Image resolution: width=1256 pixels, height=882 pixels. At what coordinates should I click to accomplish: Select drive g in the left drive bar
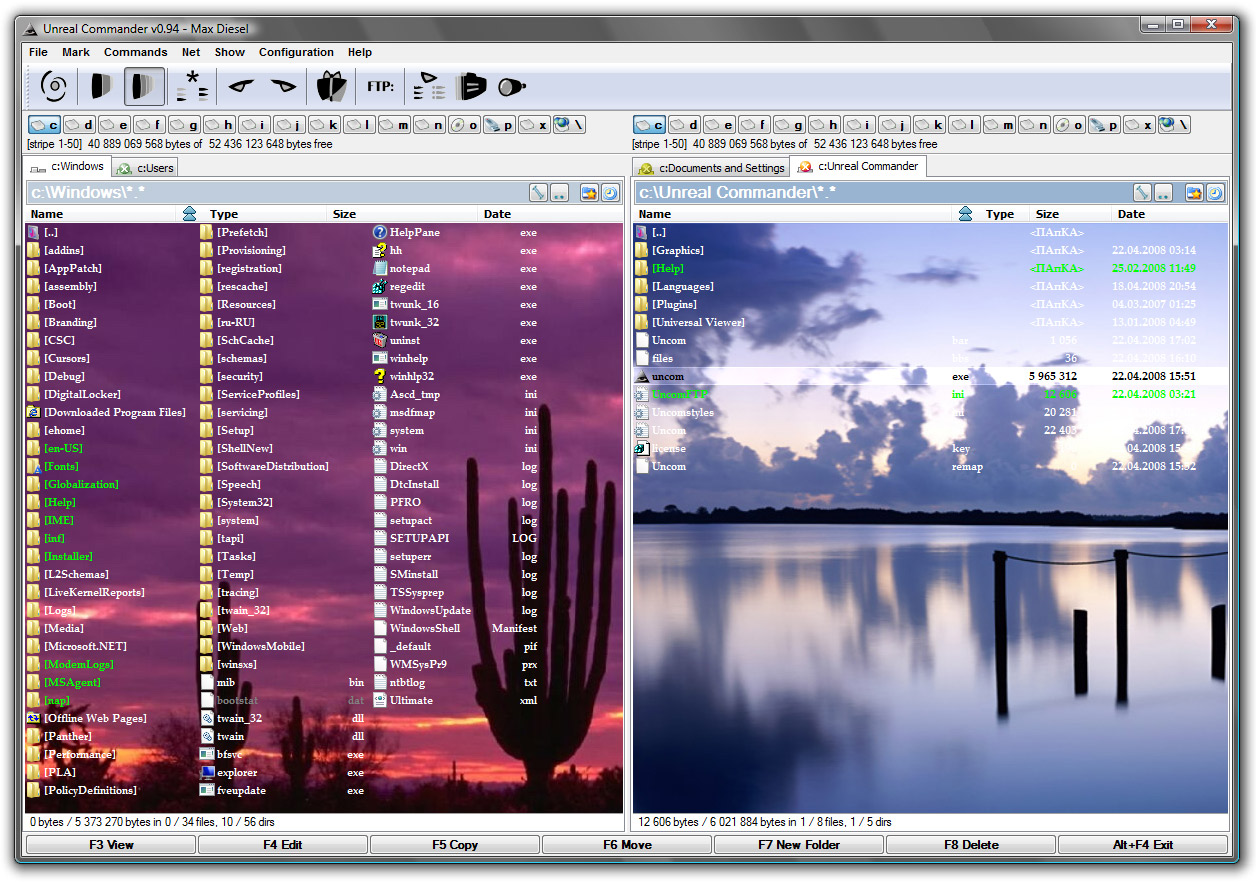pyautogui.click(x=184, y=125)
